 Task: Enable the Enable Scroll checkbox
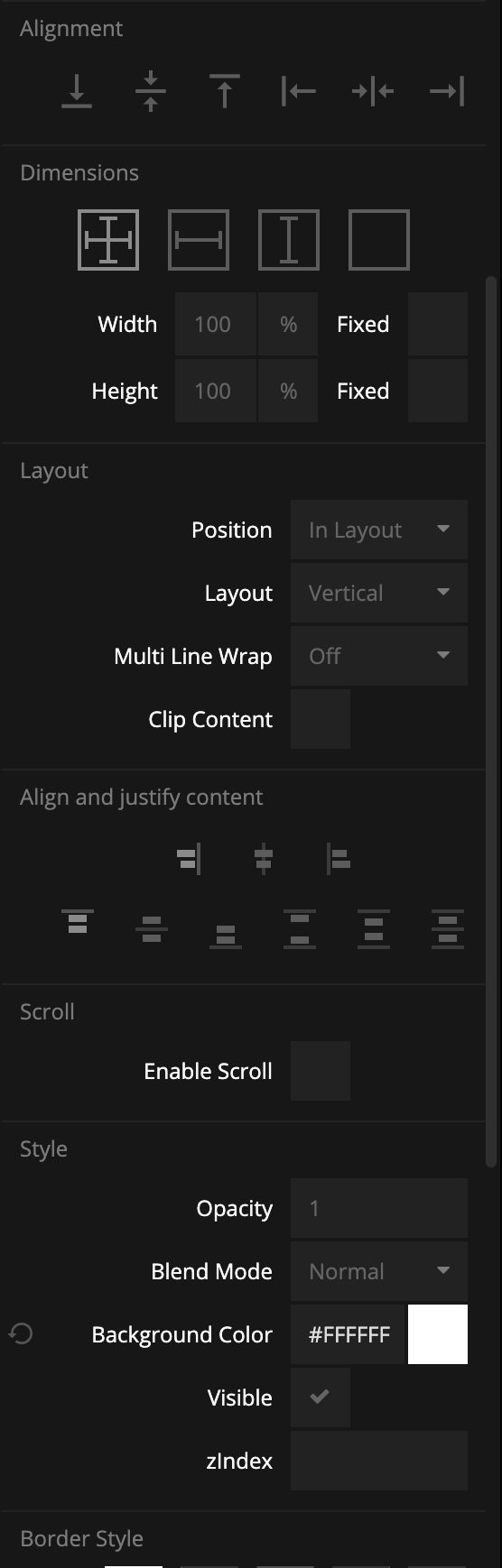tap(321, 1071)
